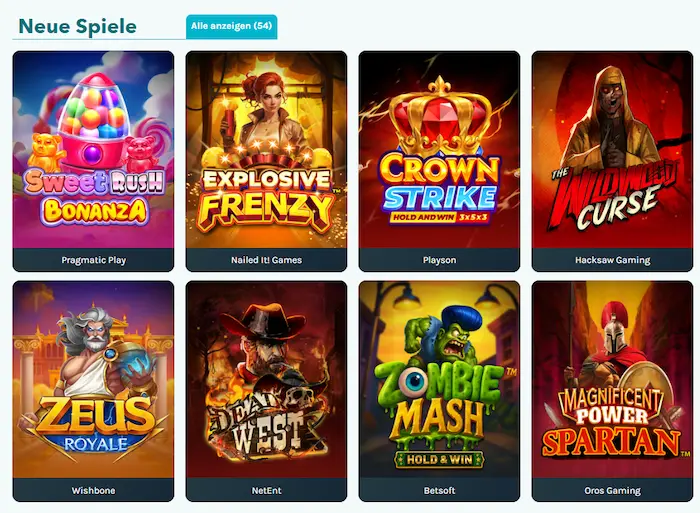
Task: Click the Pragmatic Play provider label
Action: coord(94,260)
